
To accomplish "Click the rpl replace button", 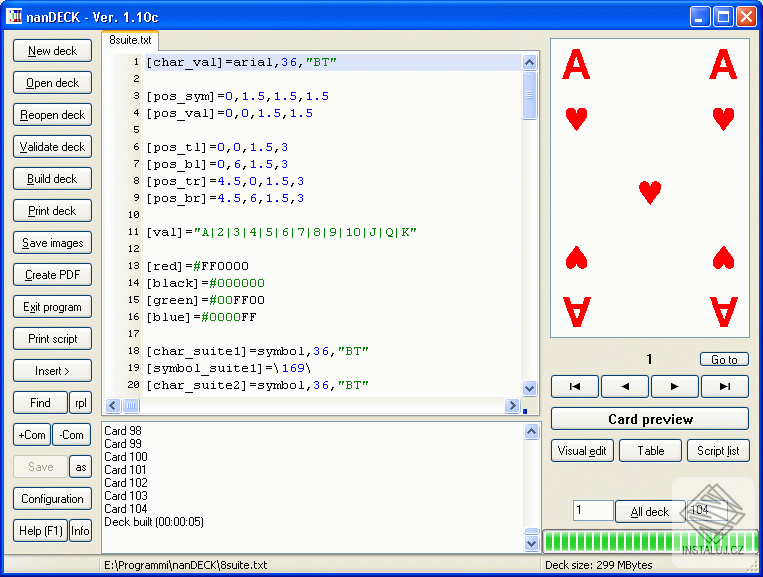I will [81, 403].
